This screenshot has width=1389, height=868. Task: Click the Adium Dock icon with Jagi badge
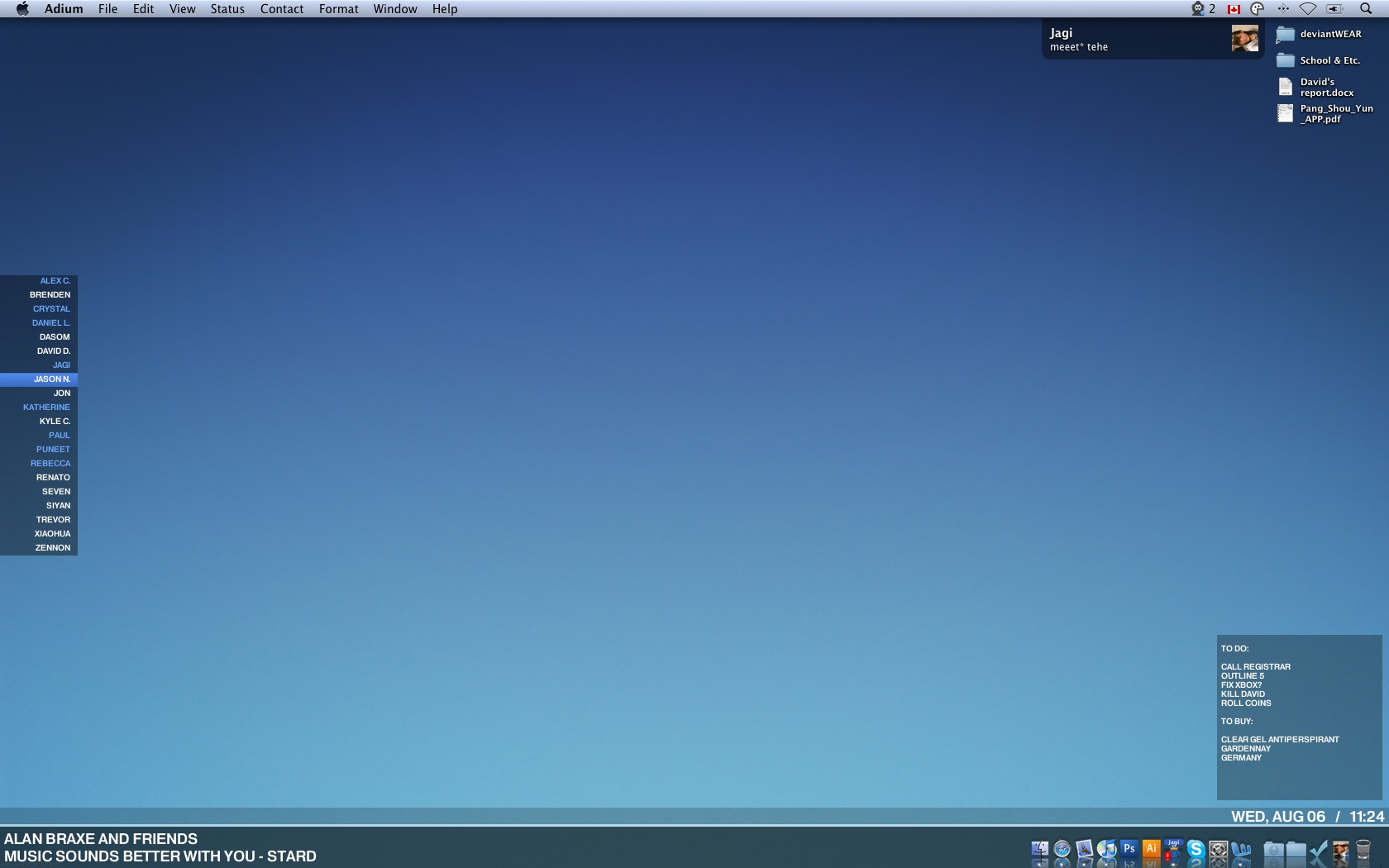point(1173,850)
